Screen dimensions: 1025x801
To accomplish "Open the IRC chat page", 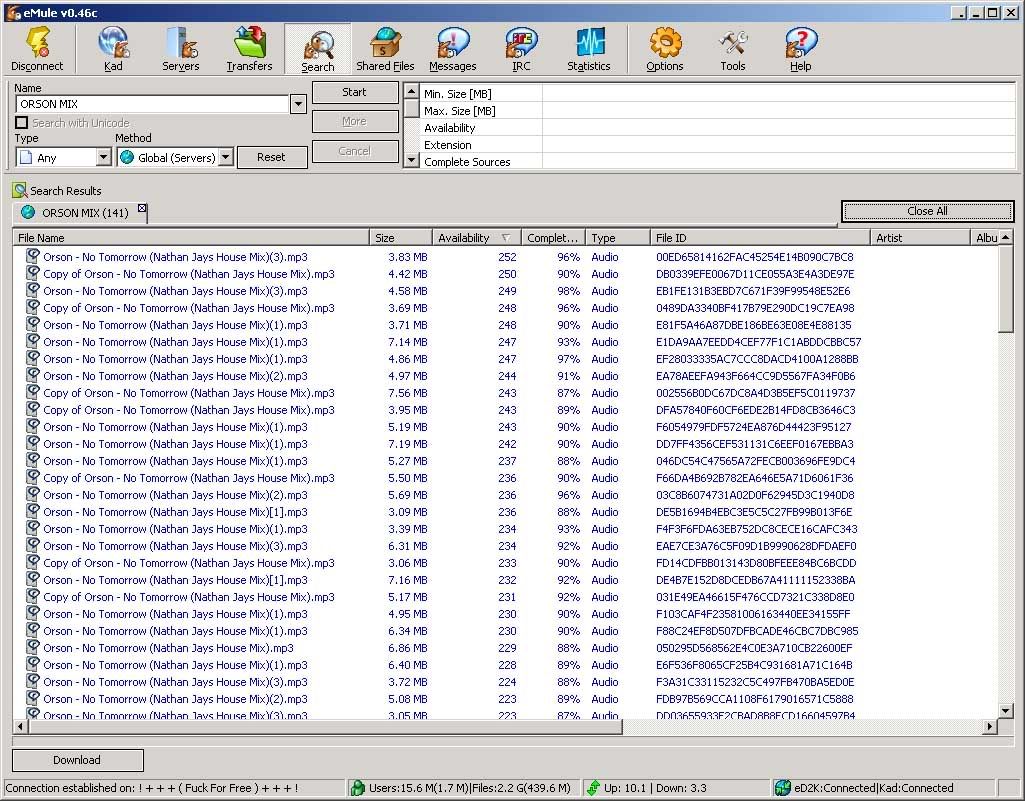I will [x=521, y=49].
